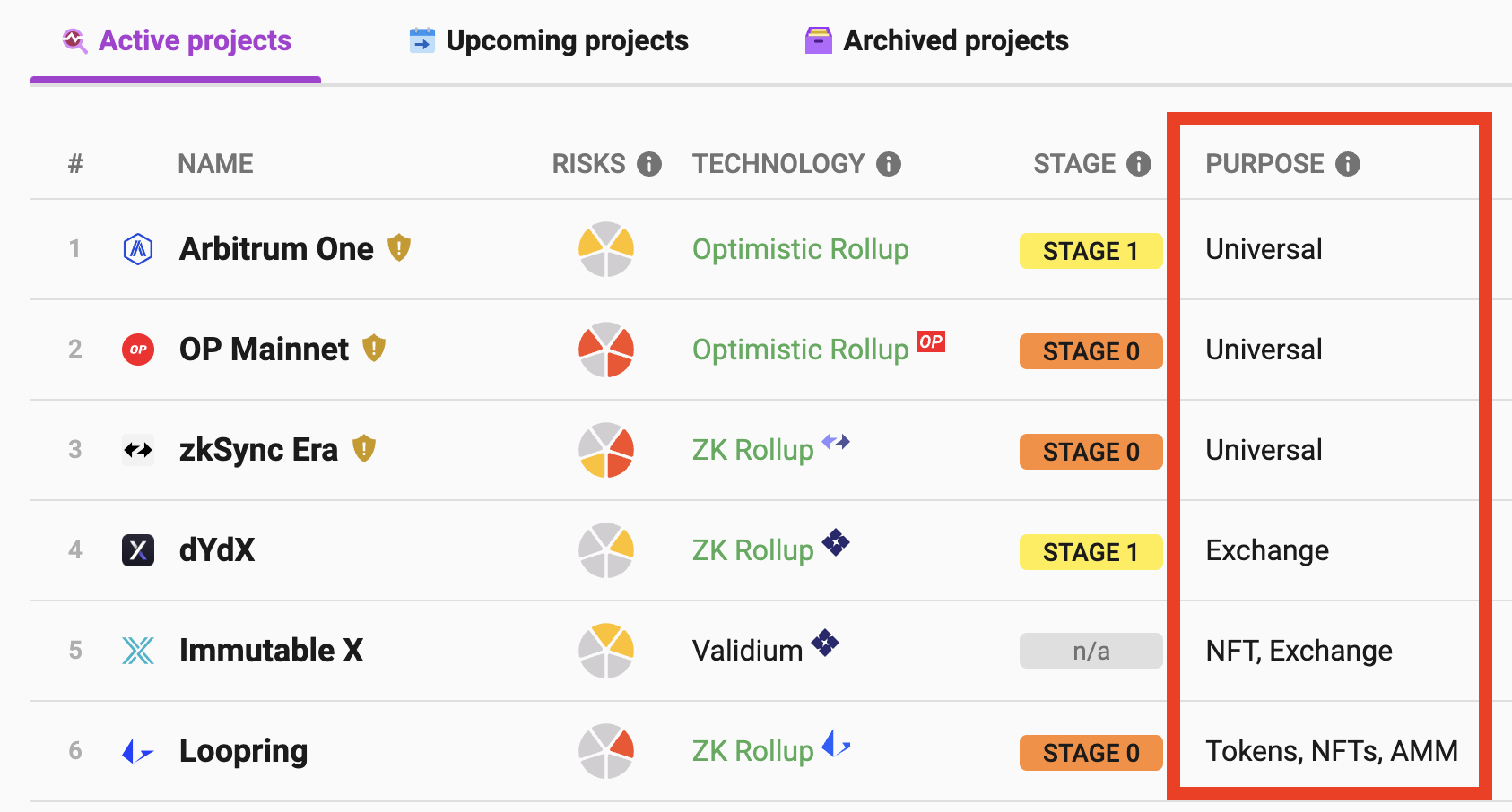Click the Loopring risk pie chart

pyautogui.click(x=606, y=751)
